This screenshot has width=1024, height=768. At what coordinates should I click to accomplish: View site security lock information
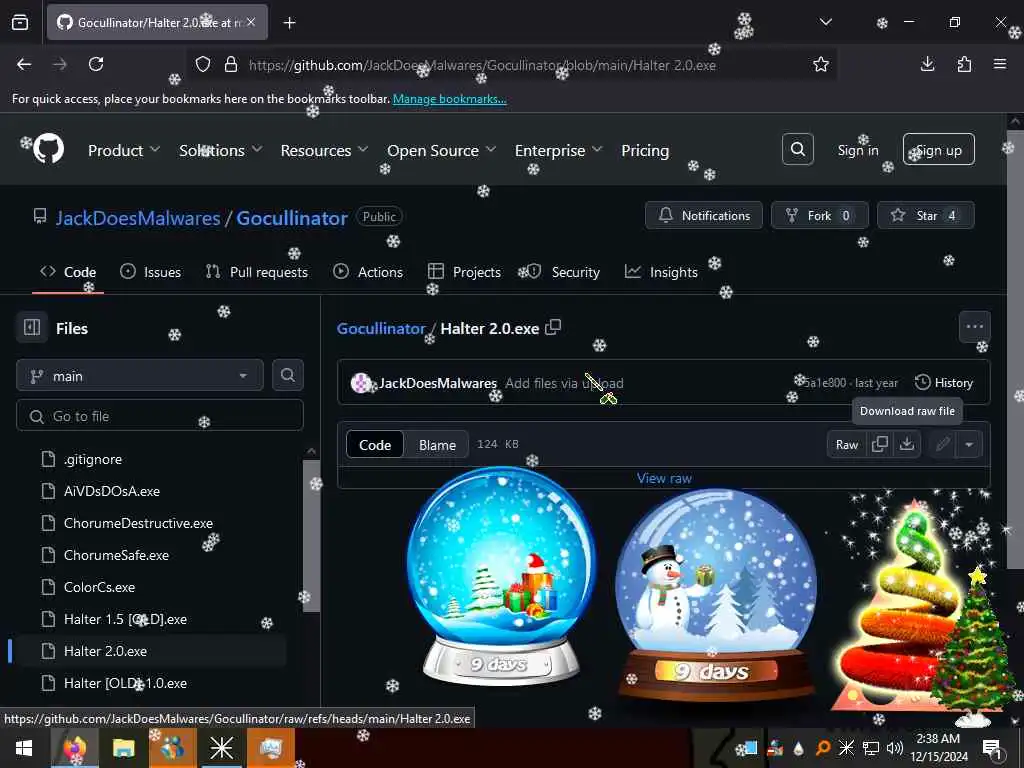tap(231, 64)
